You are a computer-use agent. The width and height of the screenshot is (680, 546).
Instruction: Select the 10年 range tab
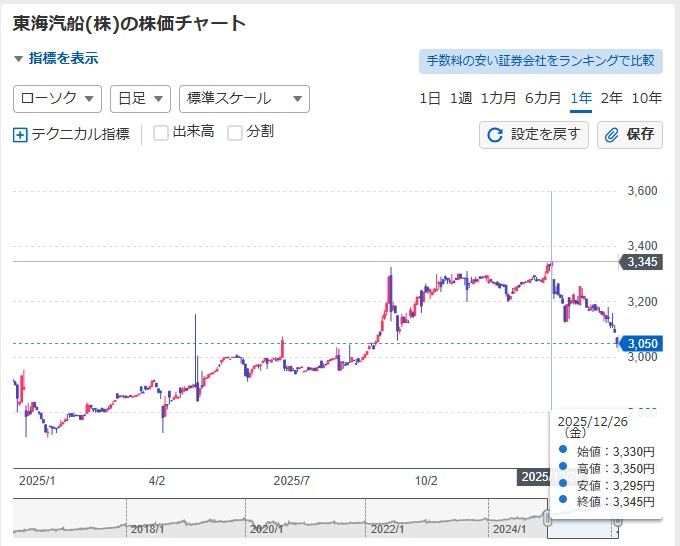647,98
